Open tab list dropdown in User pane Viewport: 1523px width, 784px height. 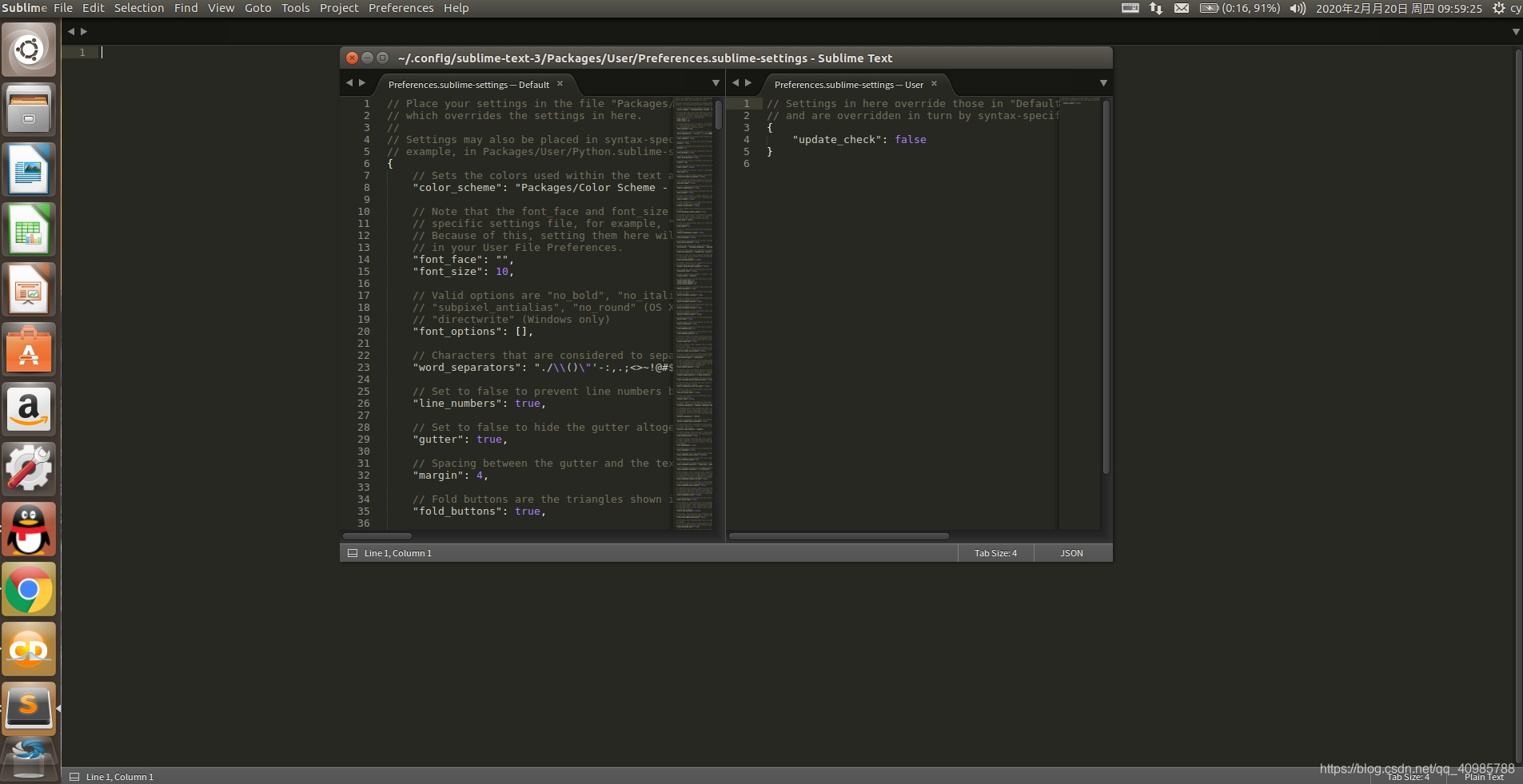tap(1103, 83)
